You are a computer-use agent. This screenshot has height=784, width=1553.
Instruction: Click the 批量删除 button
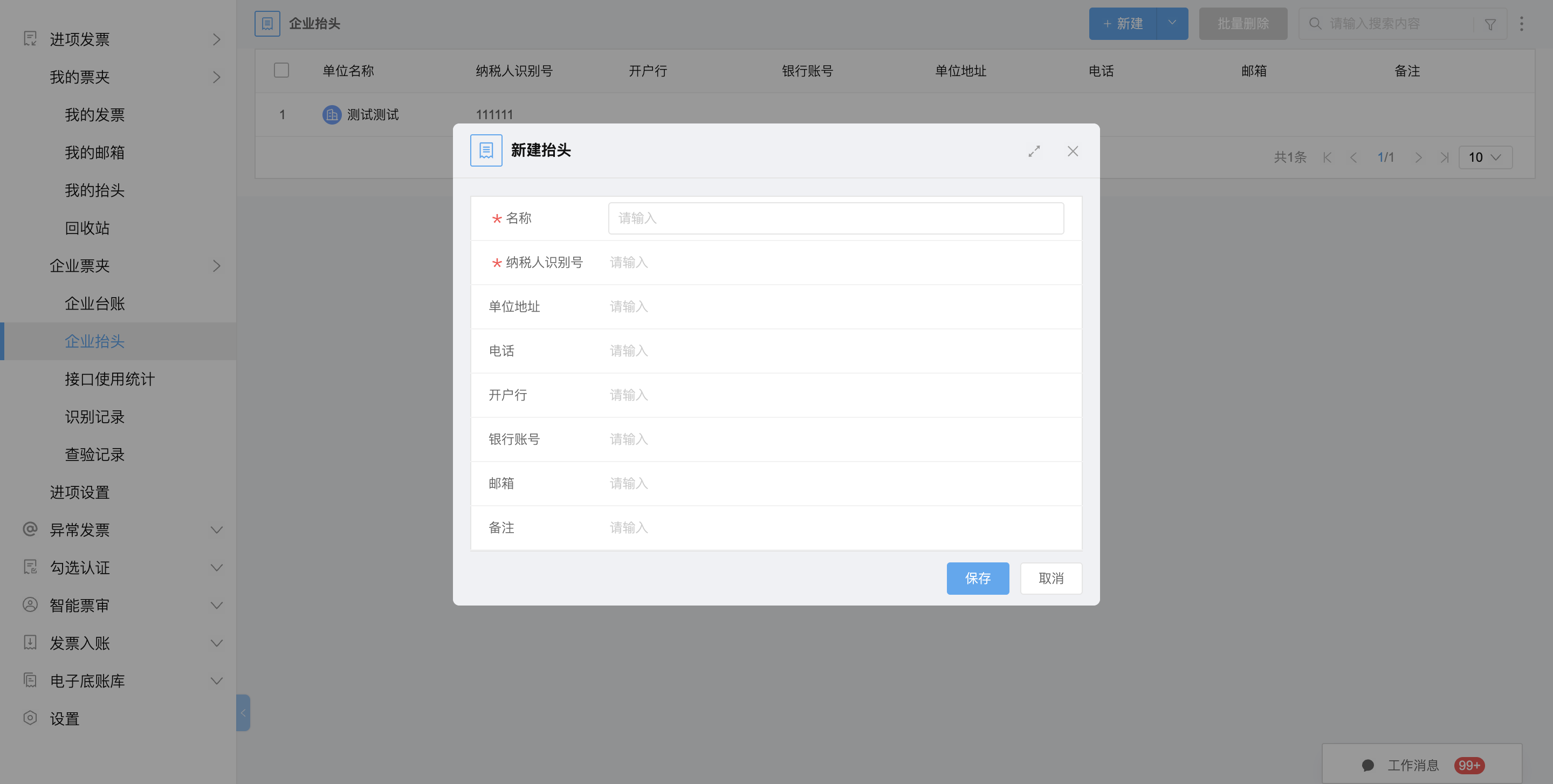click(x=1243, y=24)
